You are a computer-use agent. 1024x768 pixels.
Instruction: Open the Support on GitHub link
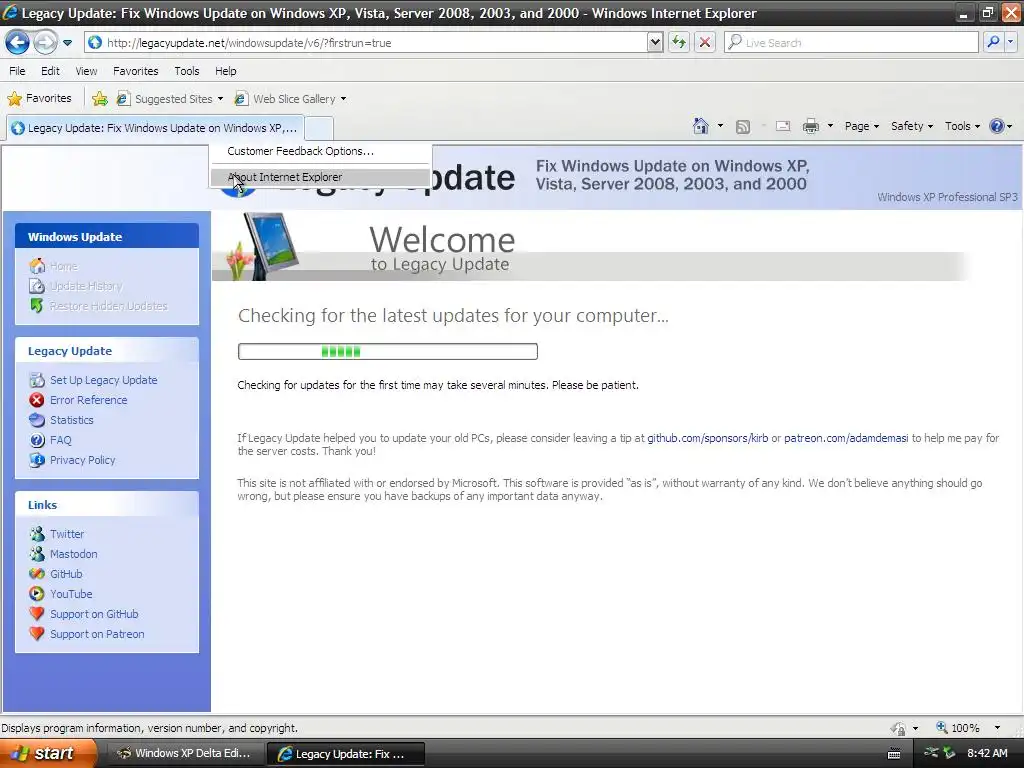tap(94, 614)
